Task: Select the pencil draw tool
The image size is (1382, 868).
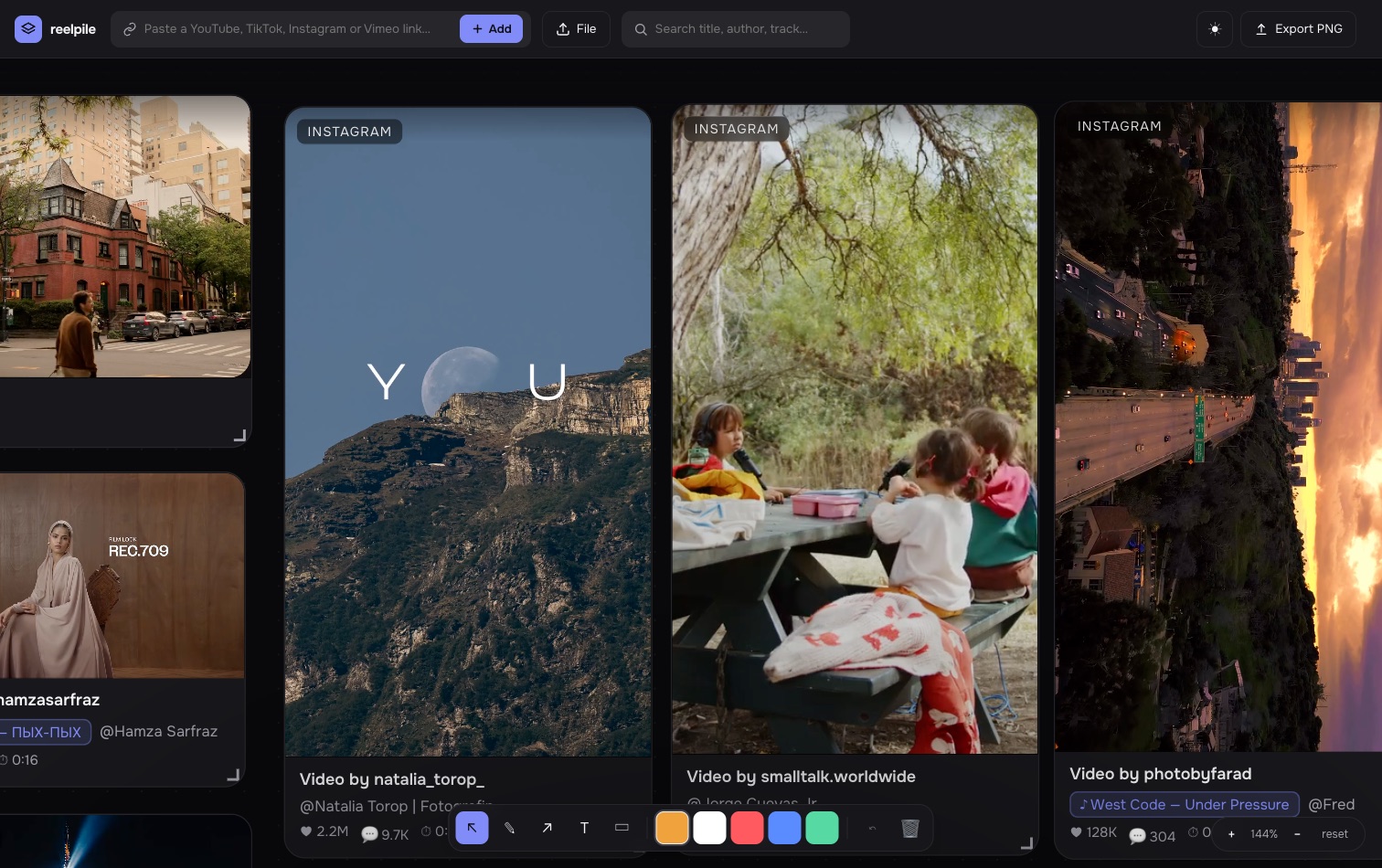Action: (509, 828)
